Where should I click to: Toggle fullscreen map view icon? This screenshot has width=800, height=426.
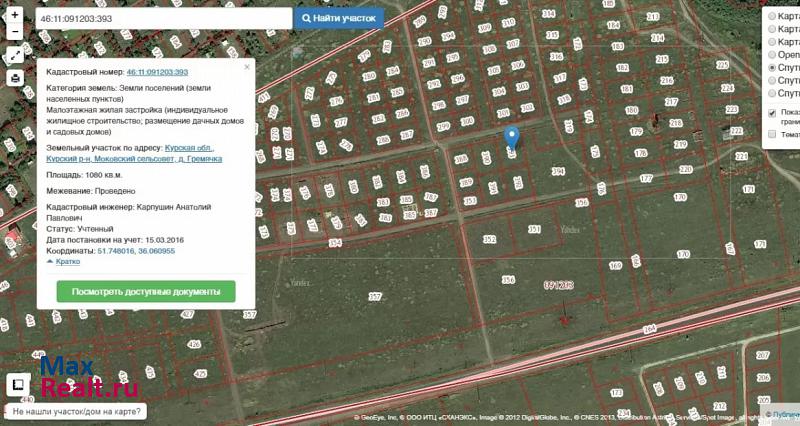(15, 56)
